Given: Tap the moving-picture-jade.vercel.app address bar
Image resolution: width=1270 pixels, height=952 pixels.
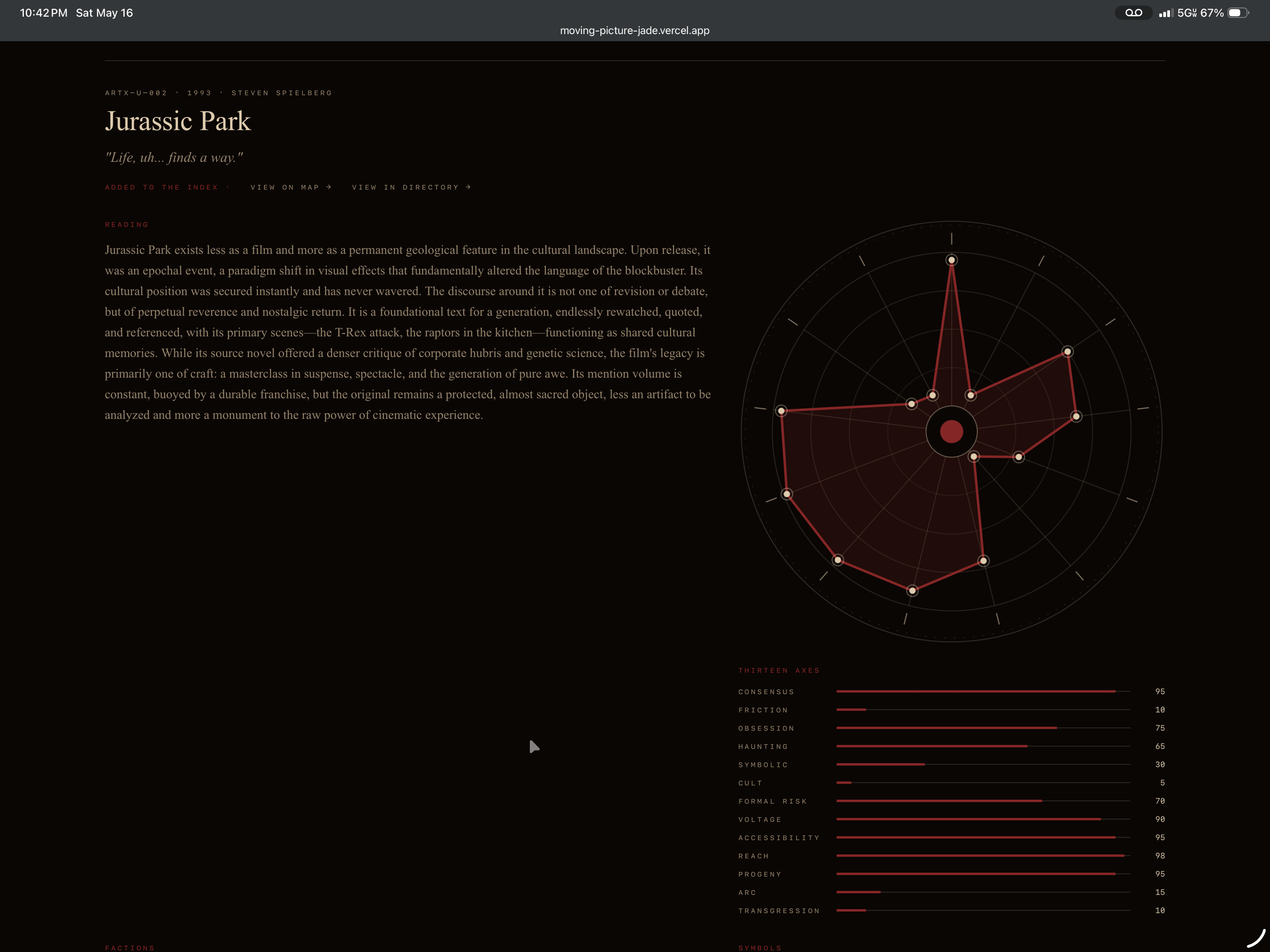Looking at the screenshot, I should pos(635,31).
